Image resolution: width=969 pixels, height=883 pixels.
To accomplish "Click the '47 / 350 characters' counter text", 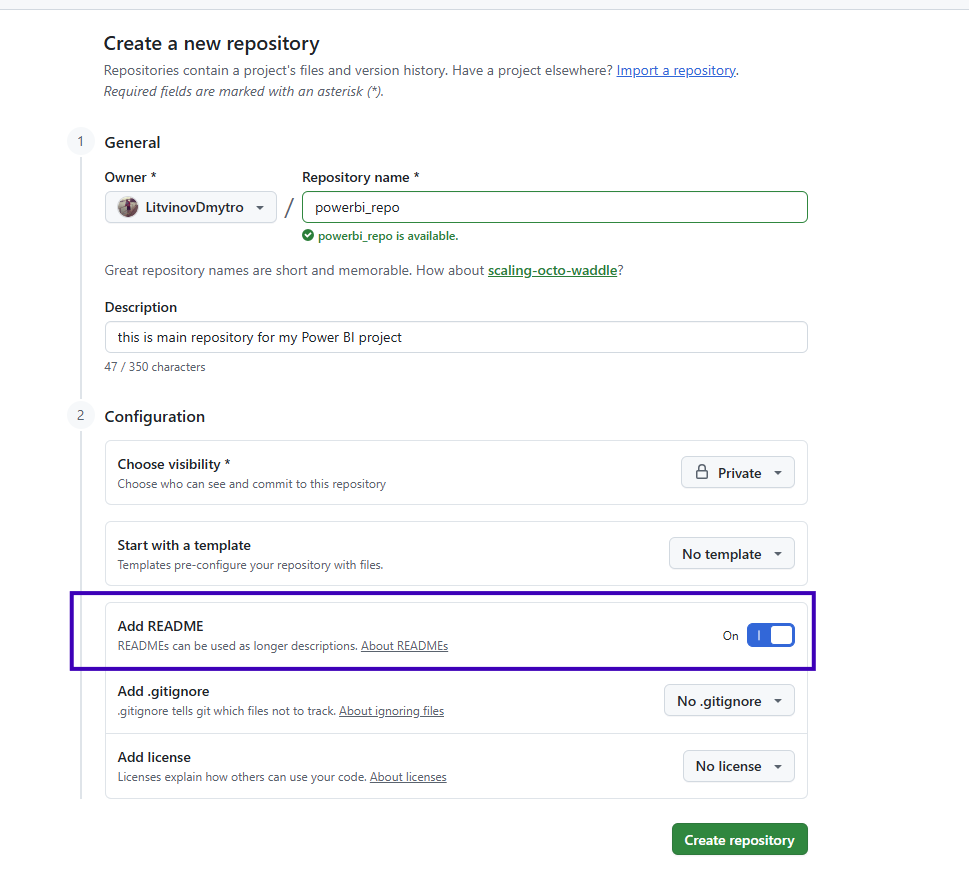I will point(154,367).
